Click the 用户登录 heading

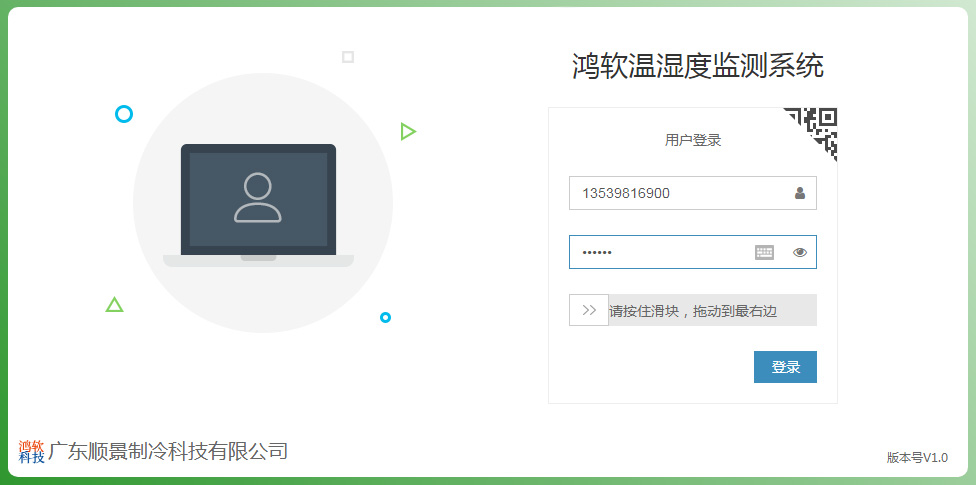tap(693, 140)
